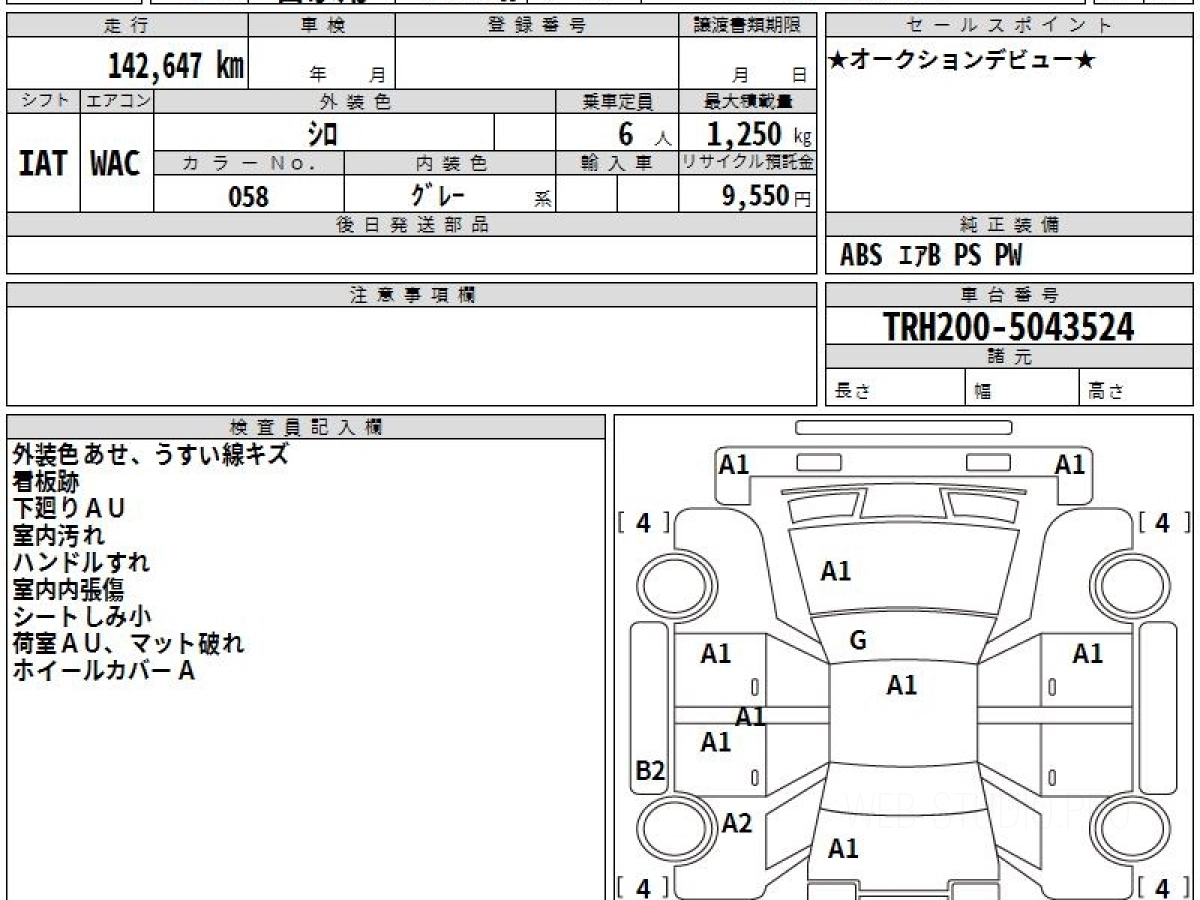This screenshot has width=1200, height=900.
Task: Click the 譲渡書類期限 header
Action: pyautogui.click(x=748, y=26)
